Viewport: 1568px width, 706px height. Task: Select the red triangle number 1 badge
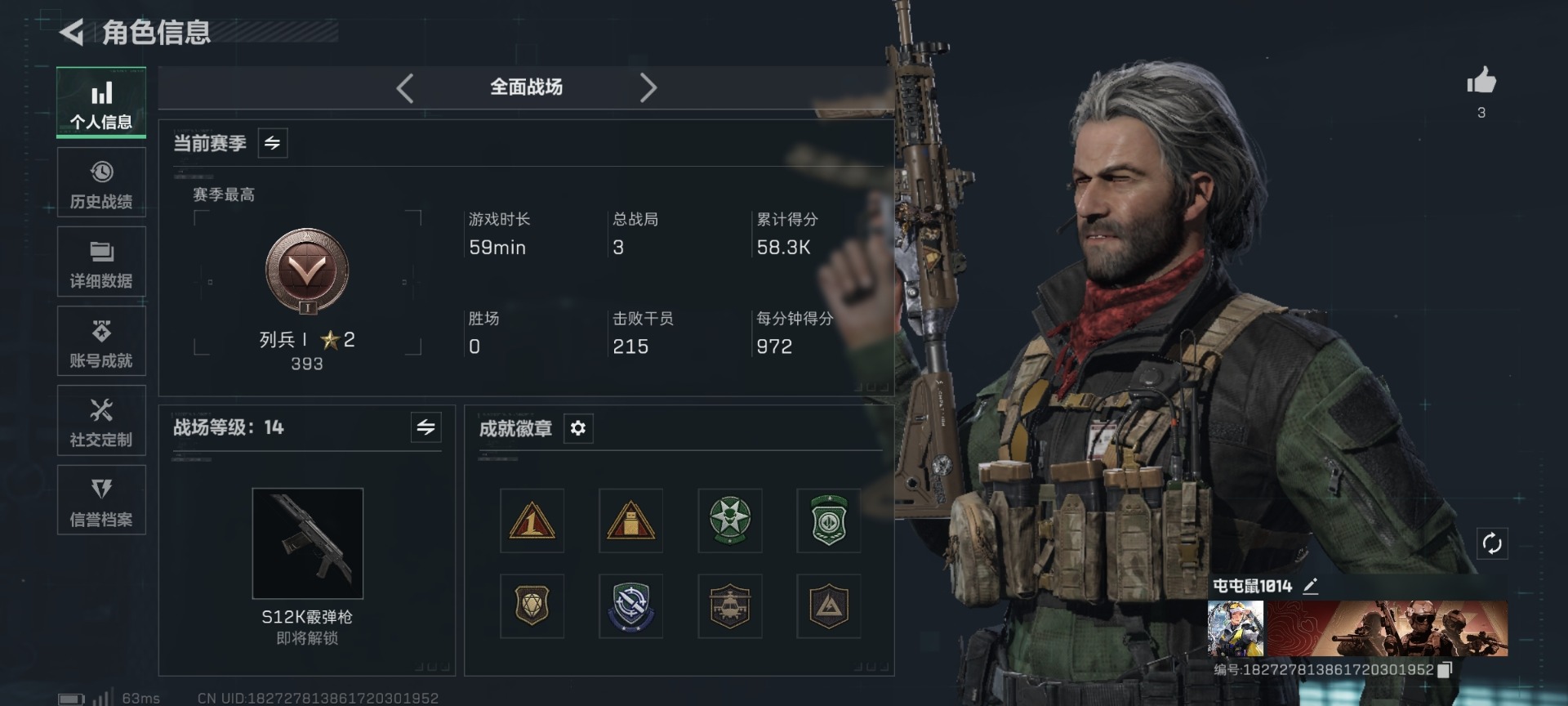(x=532, y=521)
